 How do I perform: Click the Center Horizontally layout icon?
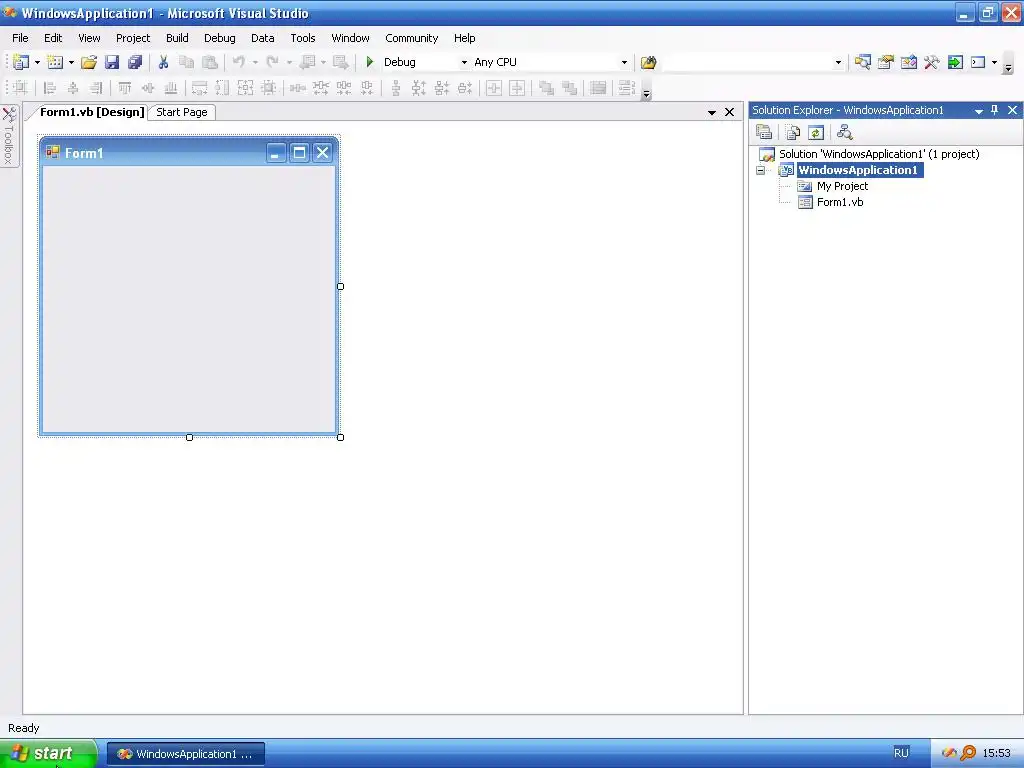(x=494, y=88)
